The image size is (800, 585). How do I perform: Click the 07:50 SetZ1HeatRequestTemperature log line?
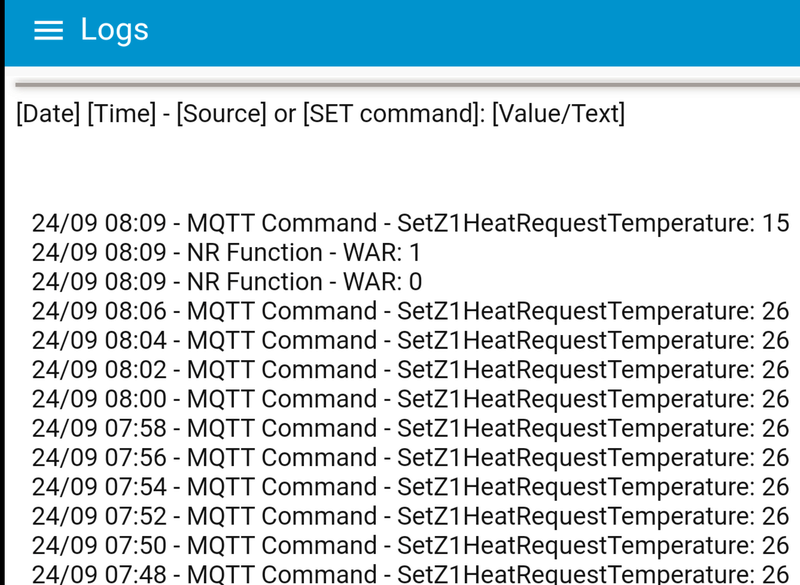(x=410, y=546)
